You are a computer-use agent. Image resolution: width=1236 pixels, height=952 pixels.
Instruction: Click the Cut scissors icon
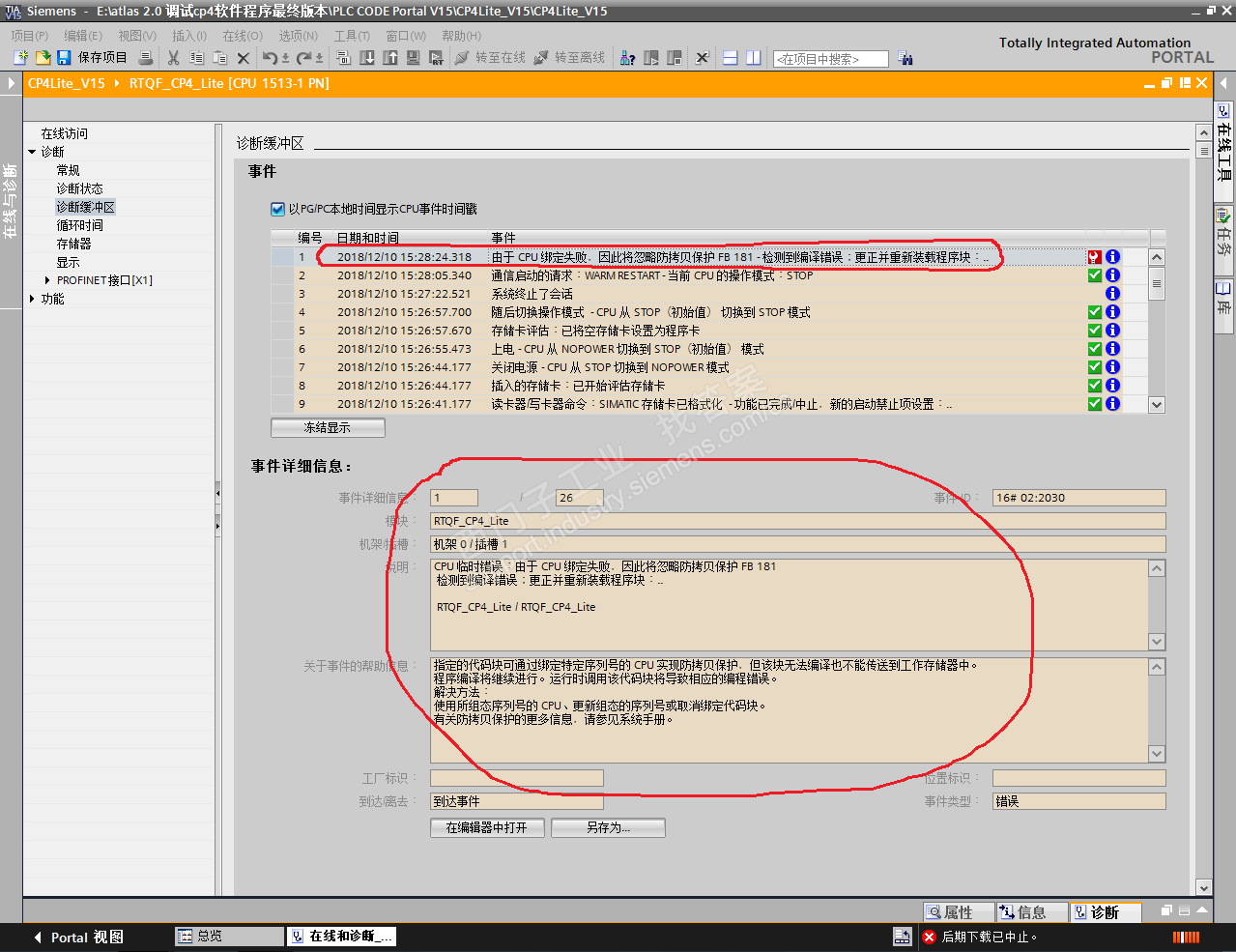[174, 58]
